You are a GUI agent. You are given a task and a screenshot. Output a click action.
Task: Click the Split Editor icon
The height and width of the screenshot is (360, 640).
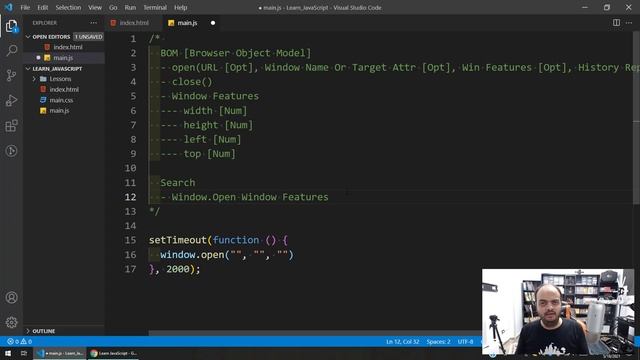pyautogui.click(x=616, y=23)
